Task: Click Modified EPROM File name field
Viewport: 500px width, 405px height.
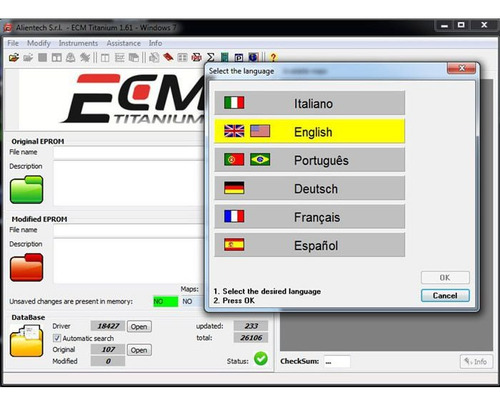Action: coord(129,231)
